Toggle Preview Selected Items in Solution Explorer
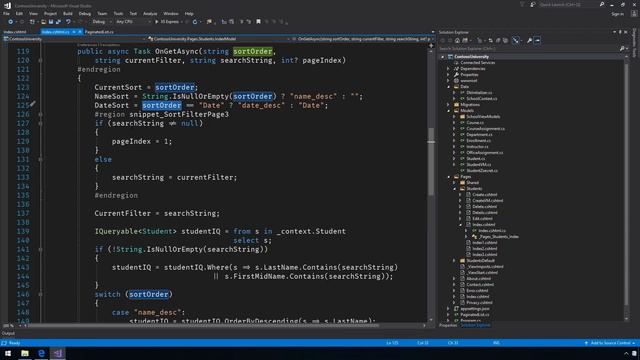The image size is (640, 360). 538,40
